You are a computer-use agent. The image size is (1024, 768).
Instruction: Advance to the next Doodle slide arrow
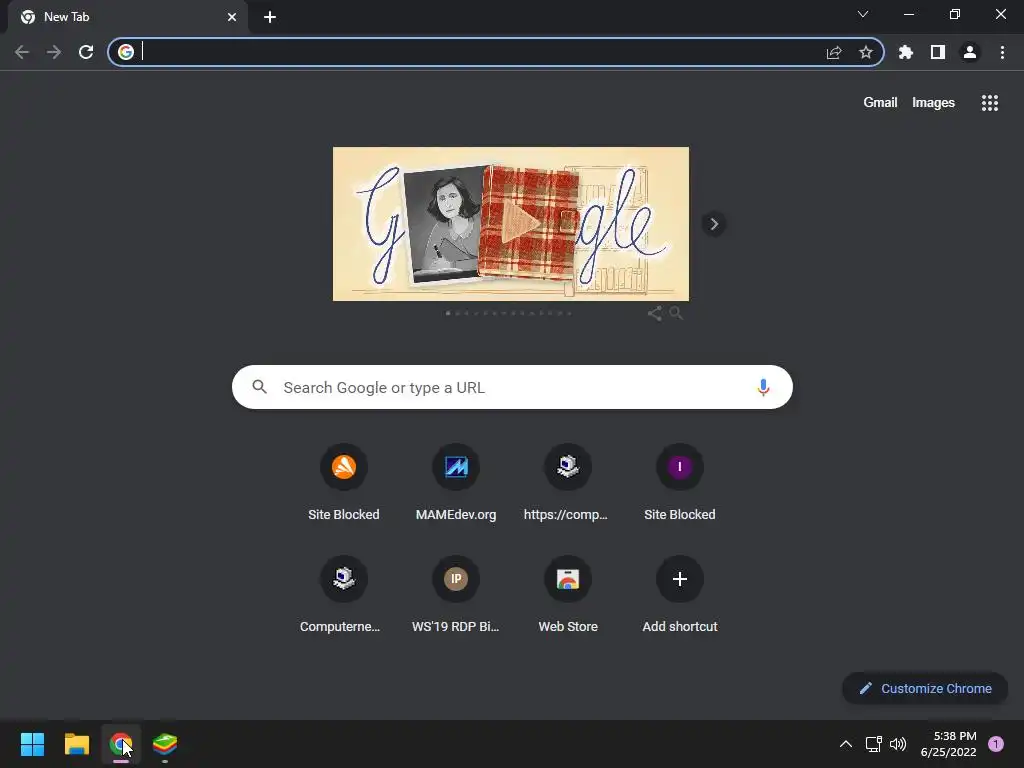[714, 224]
